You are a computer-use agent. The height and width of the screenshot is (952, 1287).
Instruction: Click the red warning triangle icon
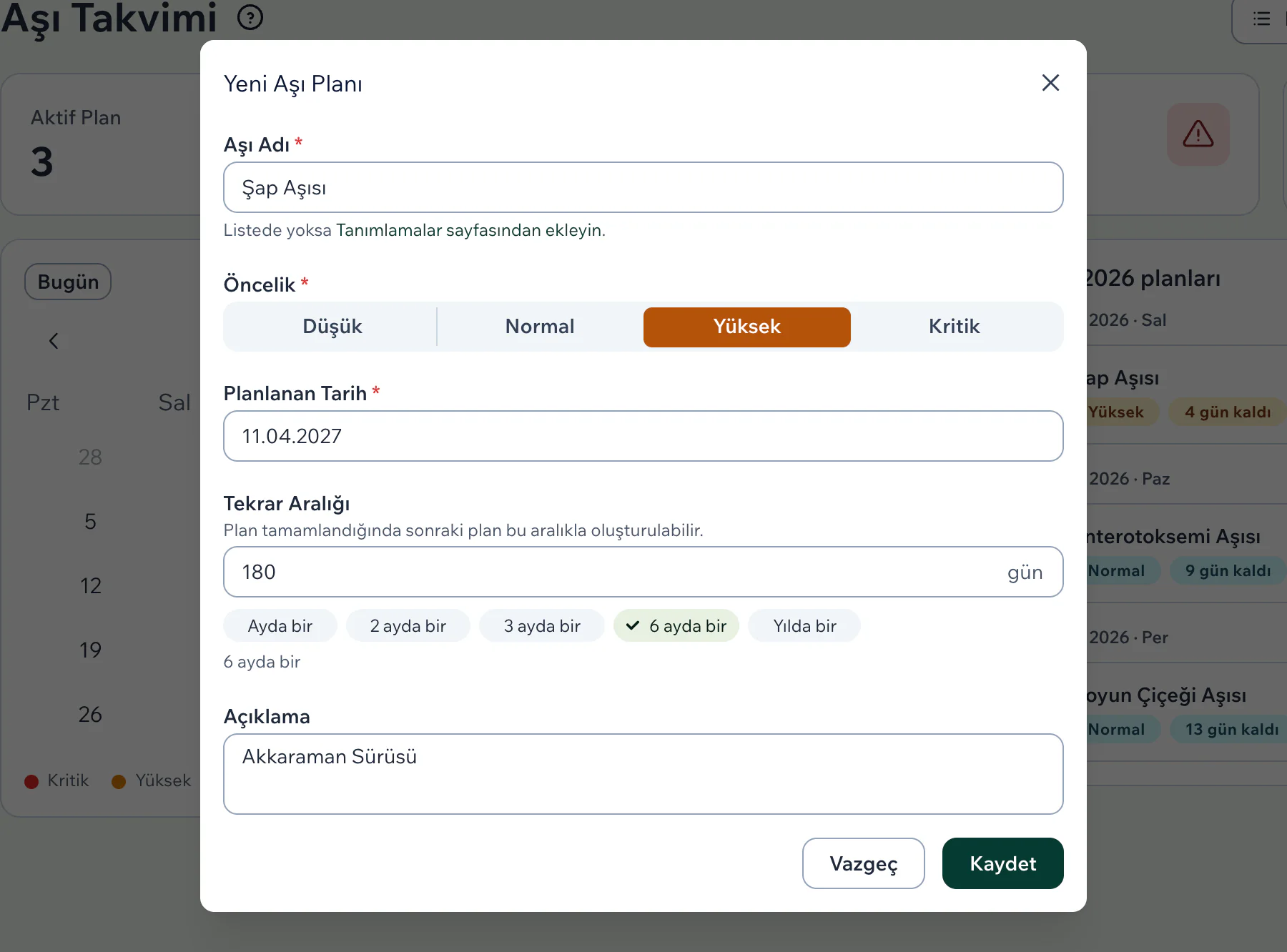click(1198, 134)
